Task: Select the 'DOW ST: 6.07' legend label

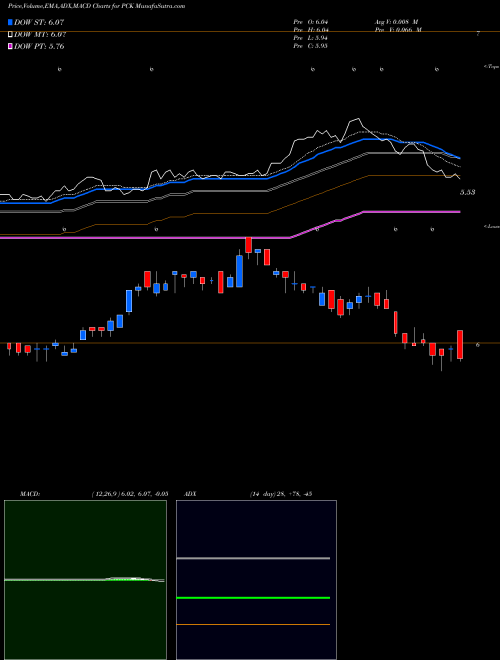Action: [39, 22]
